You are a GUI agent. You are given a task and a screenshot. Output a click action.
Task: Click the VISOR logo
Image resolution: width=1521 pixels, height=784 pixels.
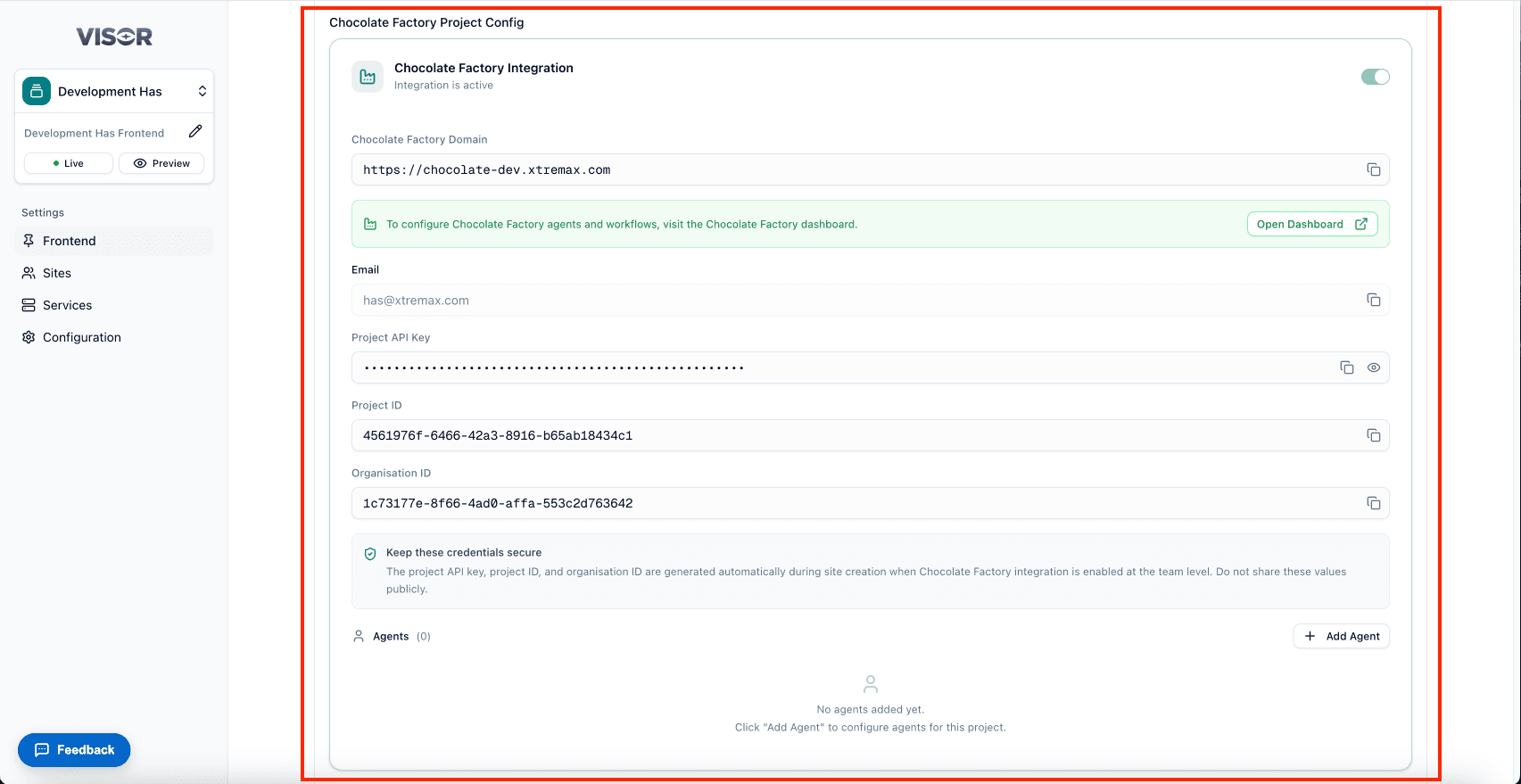pos(114,37)
